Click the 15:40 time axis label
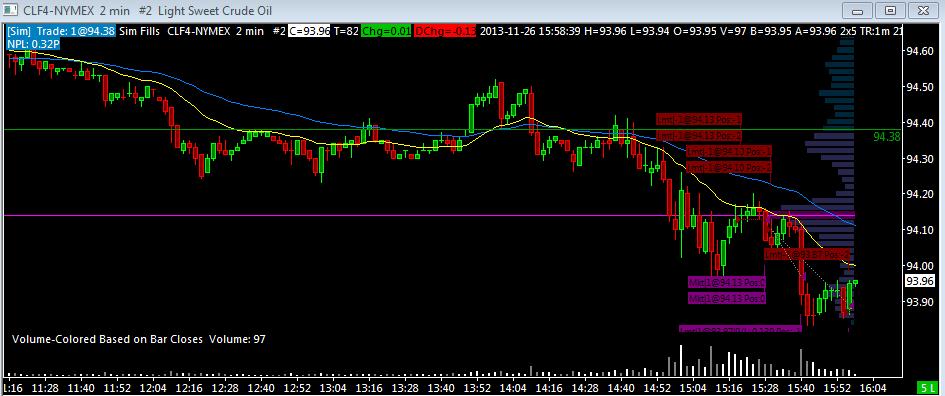 coord(803,387)
